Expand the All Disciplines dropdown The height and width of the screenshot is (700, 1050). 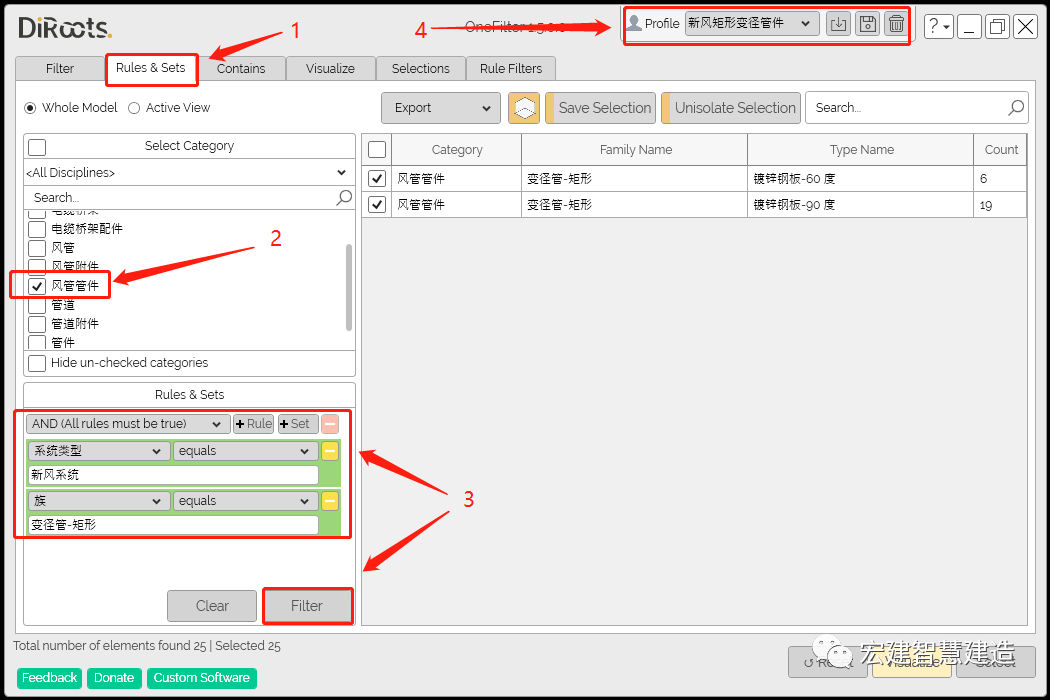tap(189, 173)
